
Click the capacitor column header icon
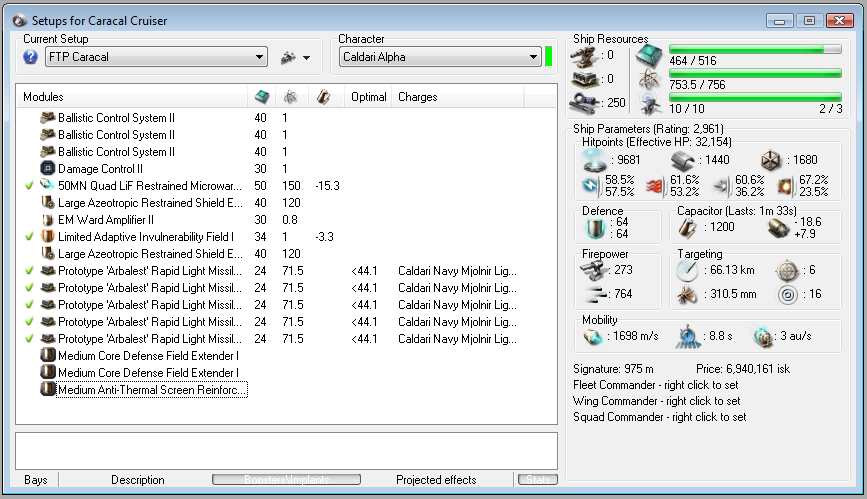tap(323, 97)
